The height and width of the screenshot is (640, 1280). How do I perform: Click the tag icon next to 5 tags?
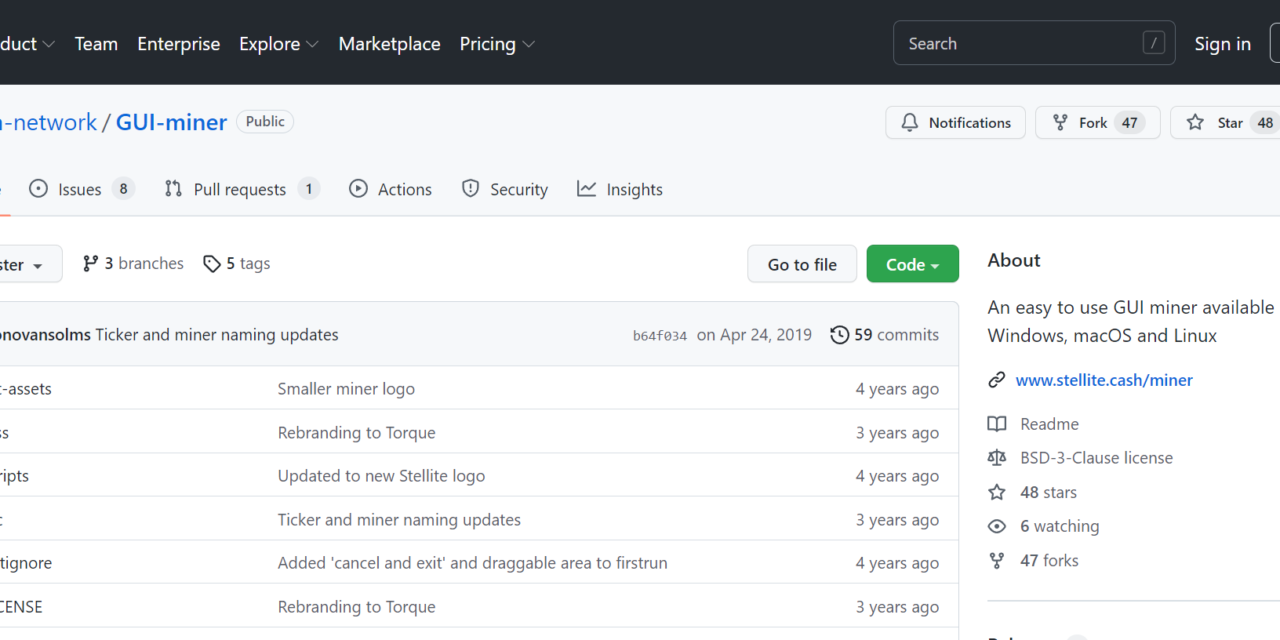pyautogui.click(x=212, y=263)
